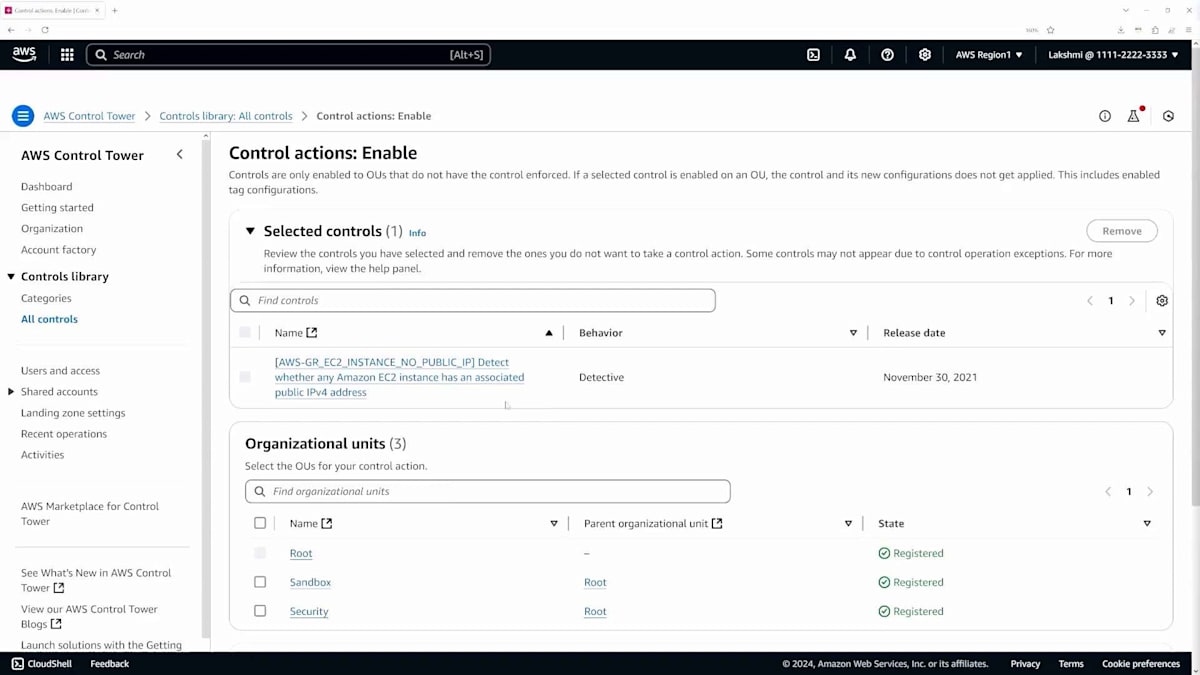
Task: Open Selected controls table preferences gear
Action: (1162, 301)
